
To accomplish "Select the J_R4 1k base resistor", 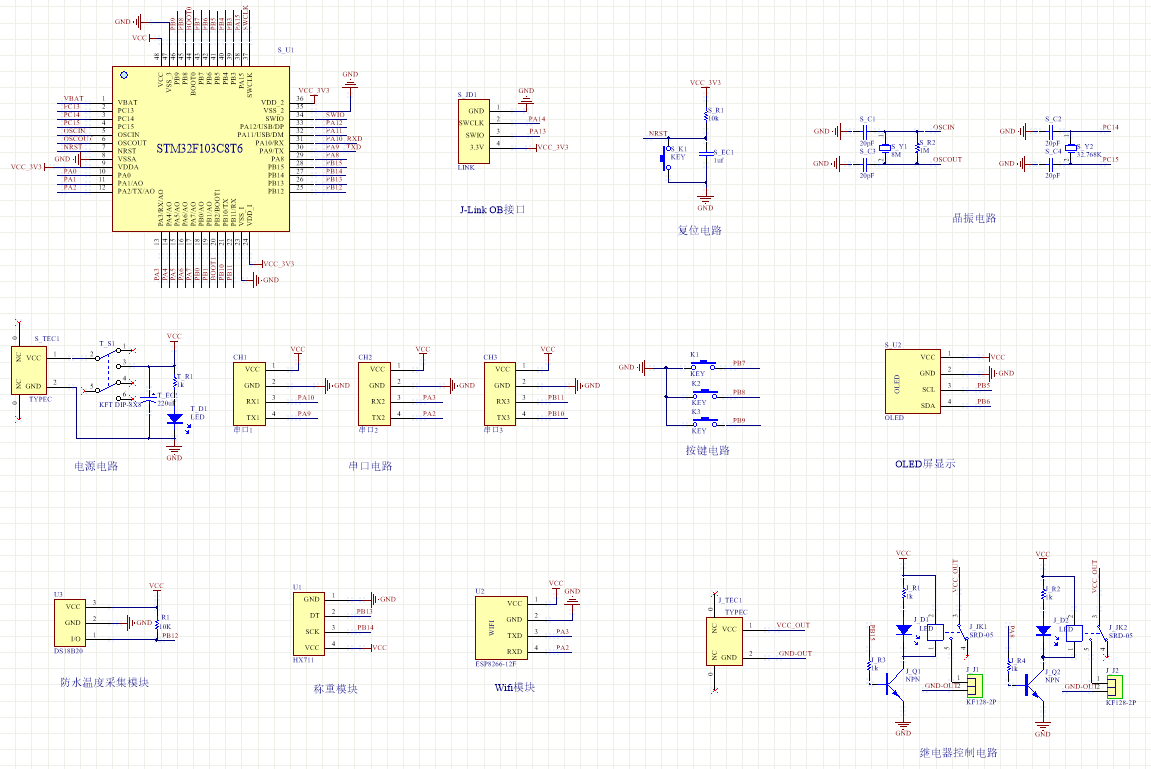I will point(1009,666).
